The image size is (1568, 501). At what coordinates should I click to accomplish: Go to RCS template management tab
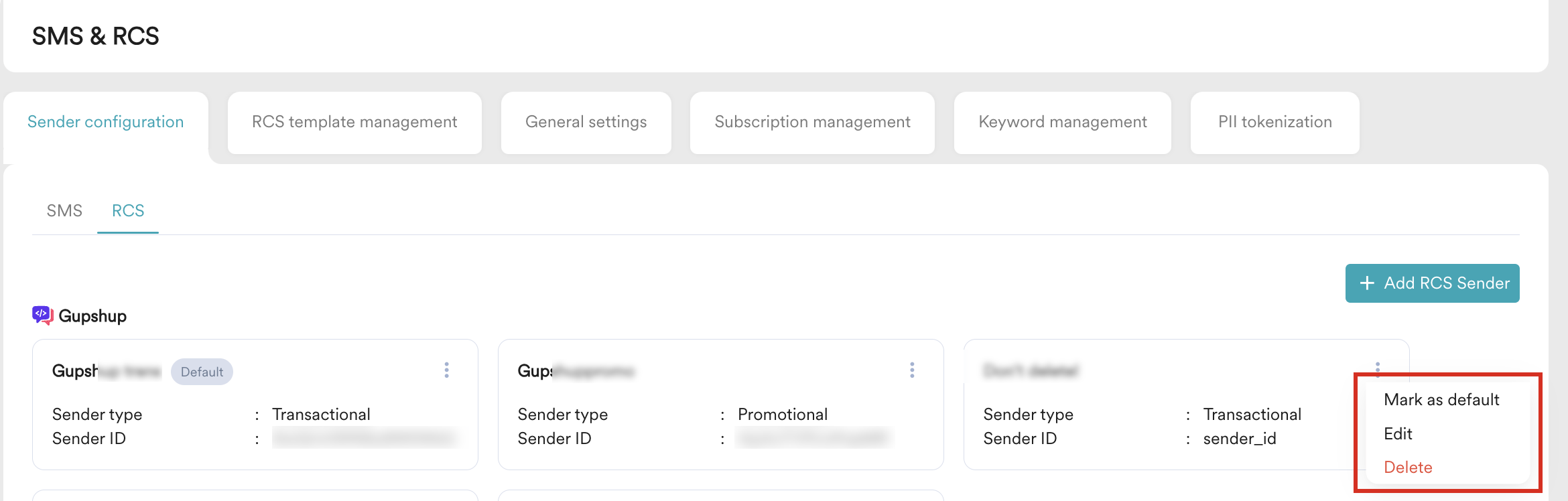coord(354,123)
